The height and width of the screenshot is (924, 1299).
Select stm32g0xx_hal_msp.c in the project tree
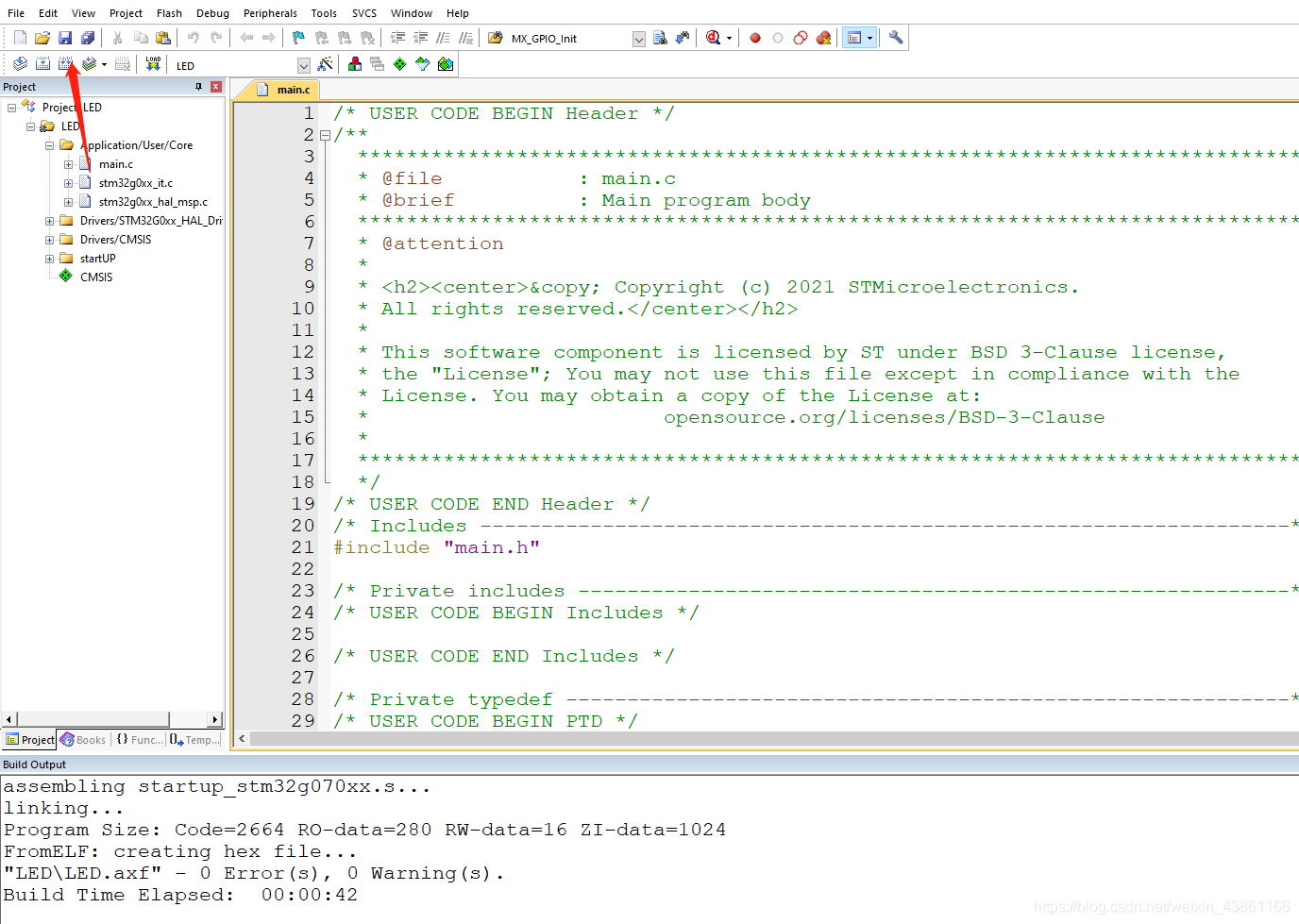[x=153, y=202]
